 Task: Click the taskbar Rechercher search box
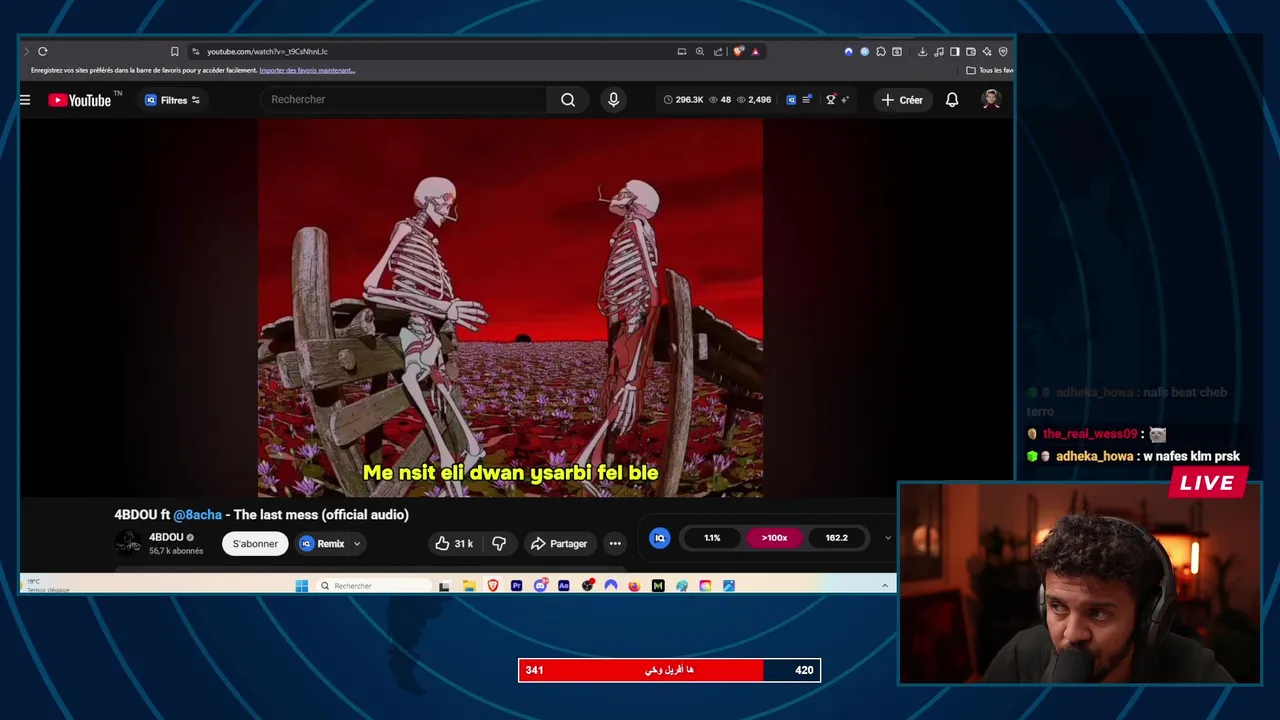pos(372,586)
